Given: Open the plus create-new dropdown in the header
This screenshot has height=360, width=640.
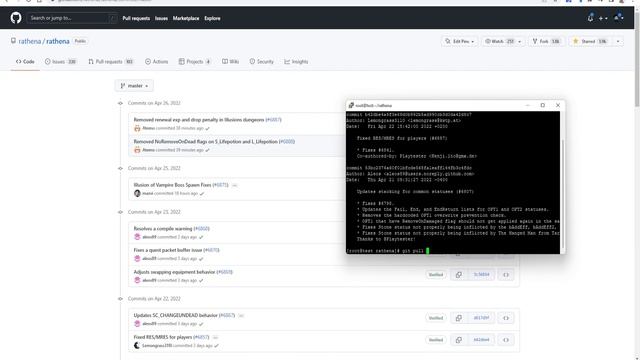Looking at the screenshot, I should point(603,18).
